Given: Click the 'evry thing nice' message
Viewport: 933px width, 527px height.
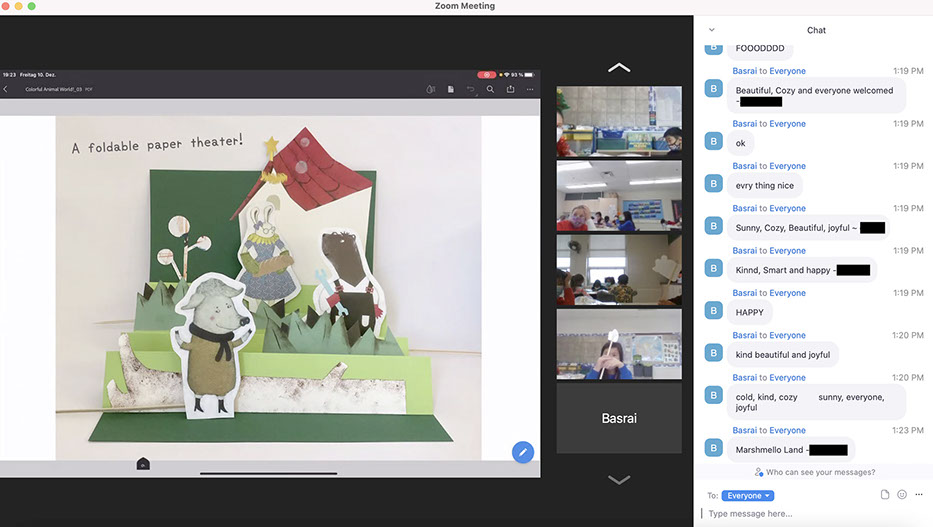Looking at the screenshot, I should pos(765,186).
